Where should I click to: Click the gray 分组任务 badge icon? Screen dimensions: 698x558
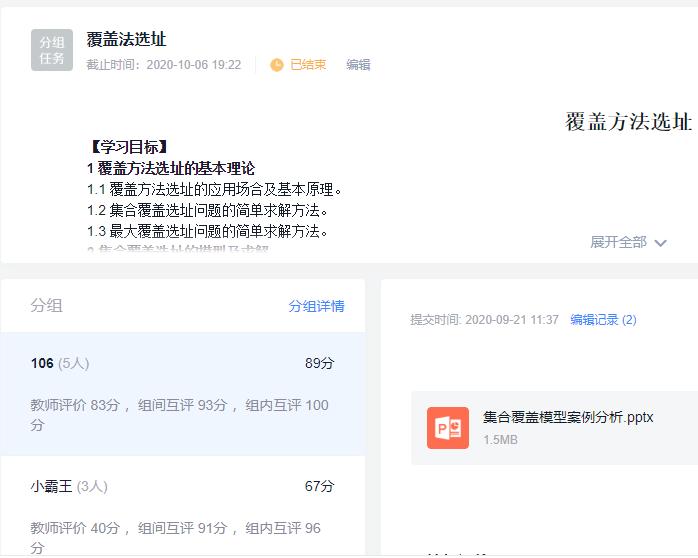pos(51,50)
